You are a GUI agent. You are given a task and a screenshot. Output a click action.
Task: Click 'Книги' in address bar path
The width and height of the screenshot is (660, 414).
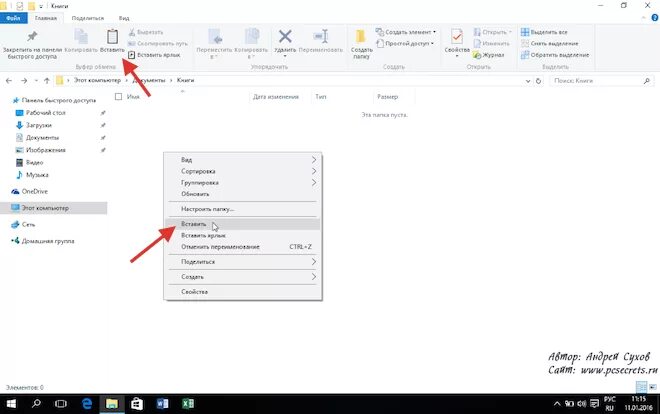(185, 80)
